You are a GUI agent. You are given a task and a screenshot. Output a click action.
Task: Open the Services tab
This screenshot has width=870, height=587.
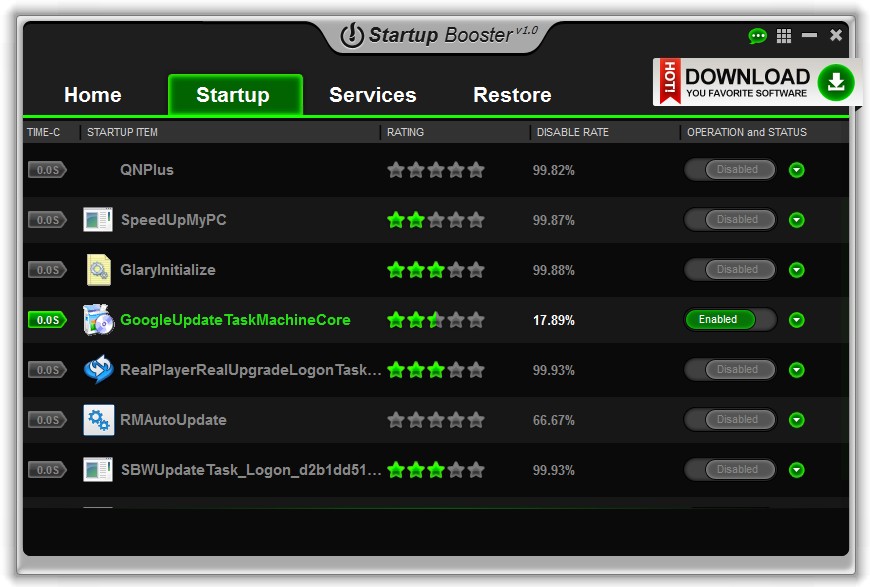pos(372,95)
